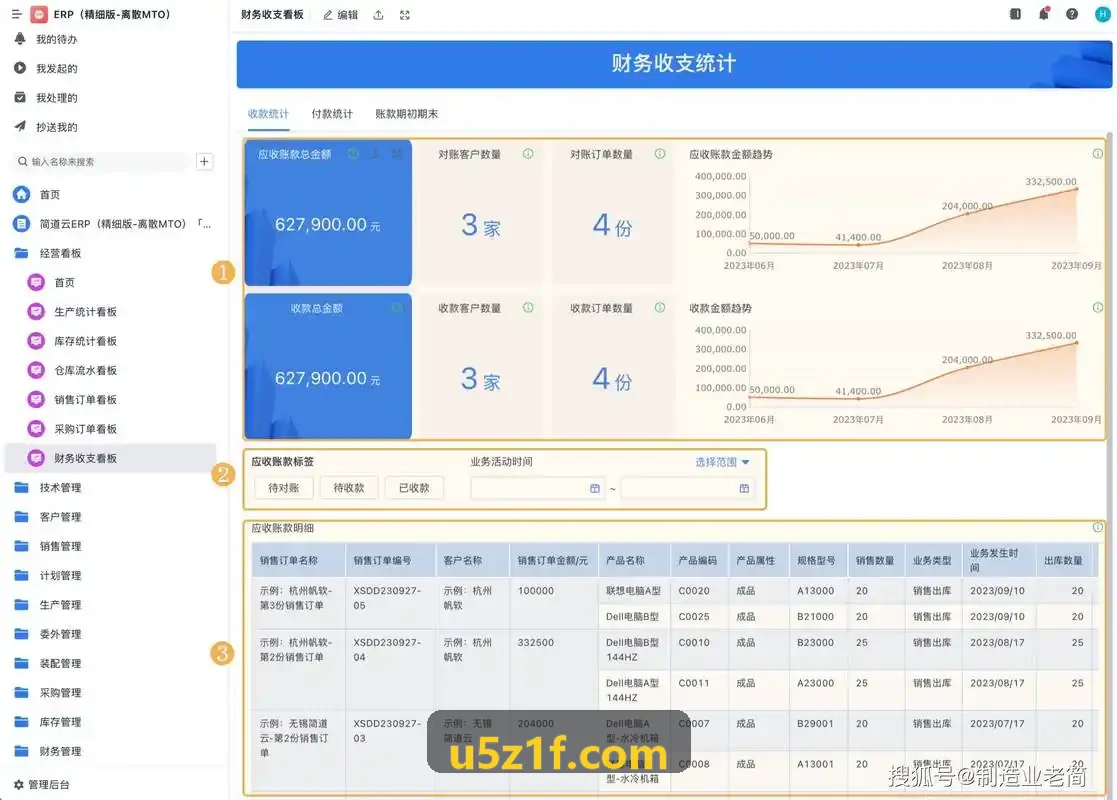This screenshot has height=800, width=1117.
Task: Open the 选择范围 dropdown
Action: click(x=722, y=462)
